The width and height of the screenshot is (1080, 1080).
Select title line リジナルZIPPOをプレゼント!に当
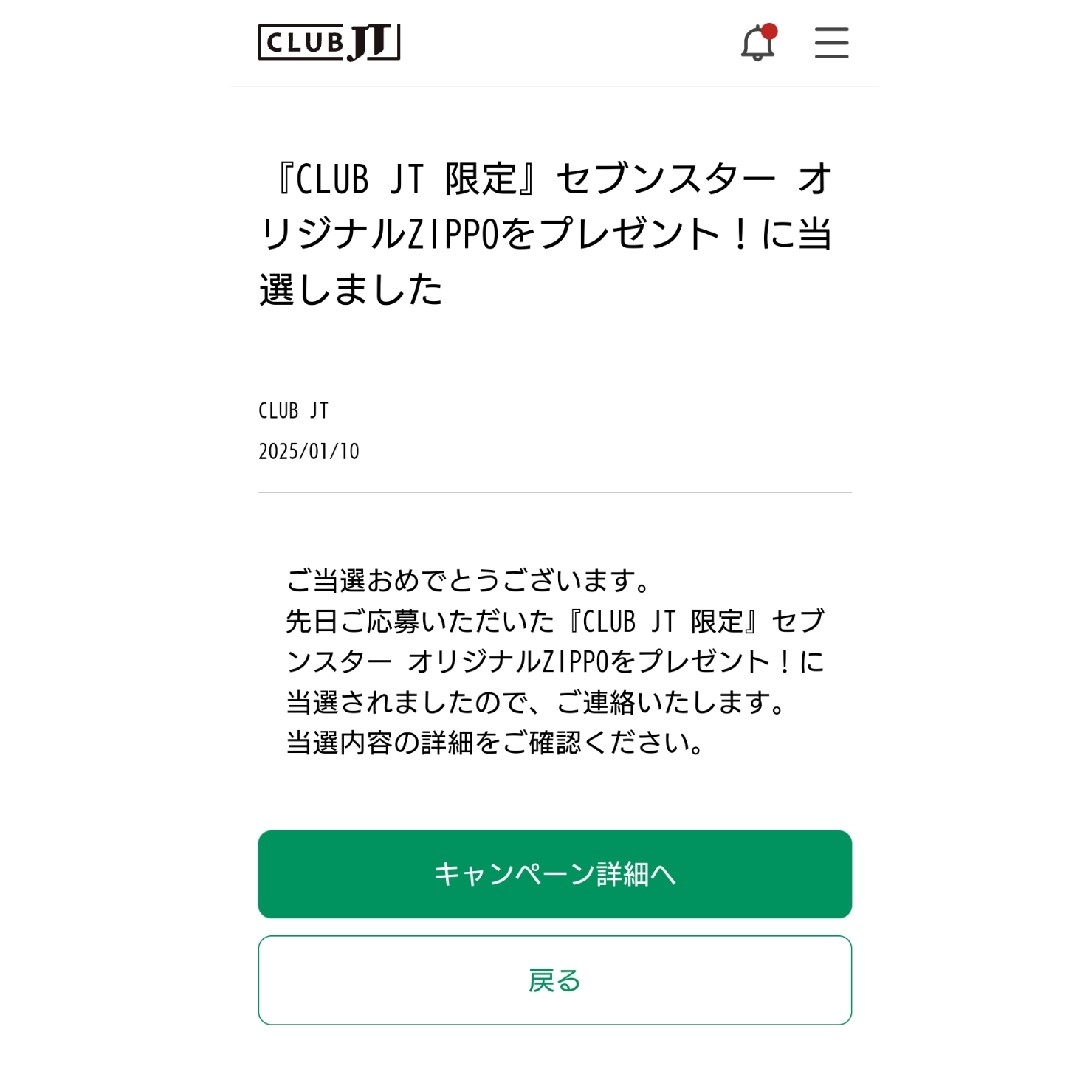point(546,233)
